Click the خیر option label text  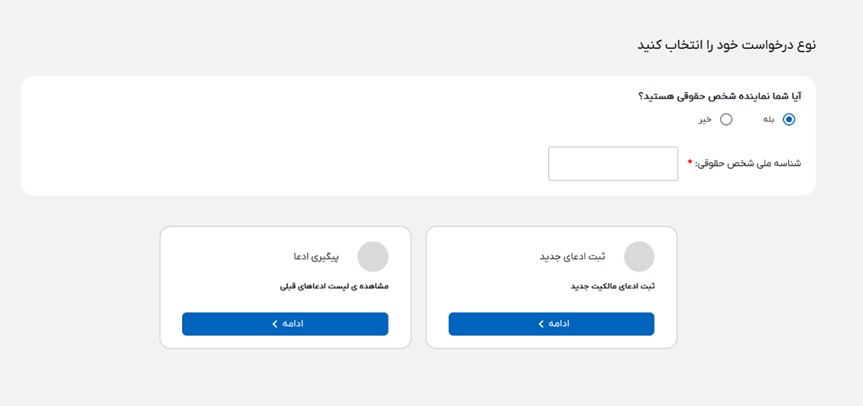pyautogui.click(x=705, y=120)
